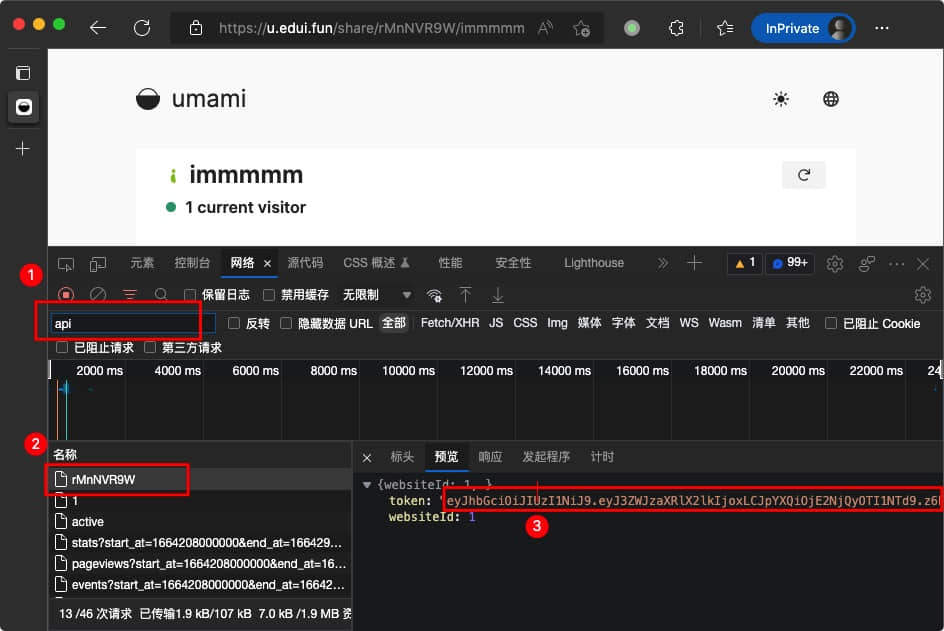
Task: Toggle device emulation icon in DevTools
Action: click(x=98, y=264)
